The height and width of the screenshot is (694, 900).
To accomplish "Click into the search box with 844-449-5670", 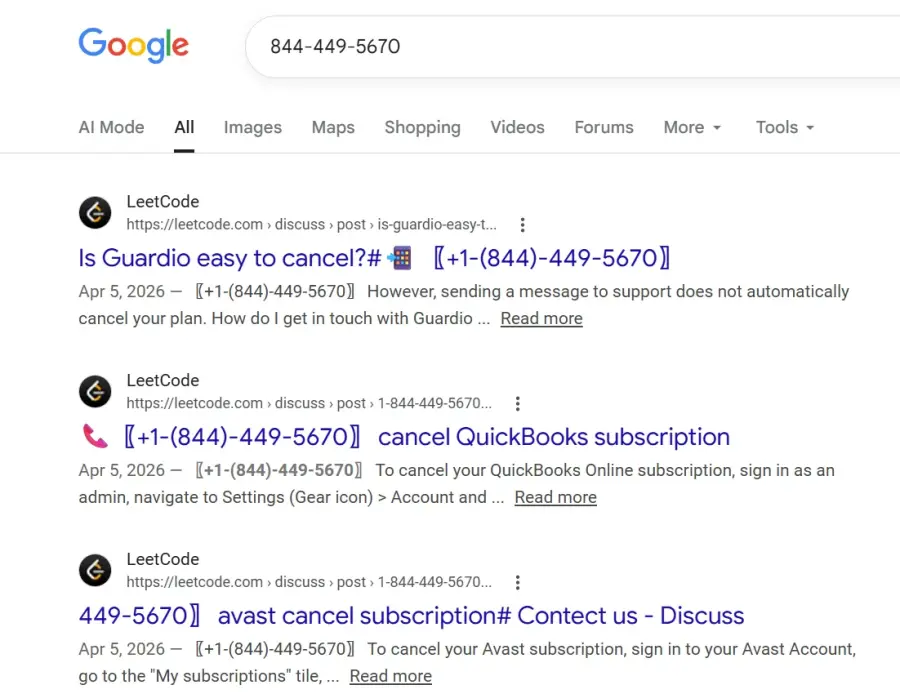I will (570, 46).
